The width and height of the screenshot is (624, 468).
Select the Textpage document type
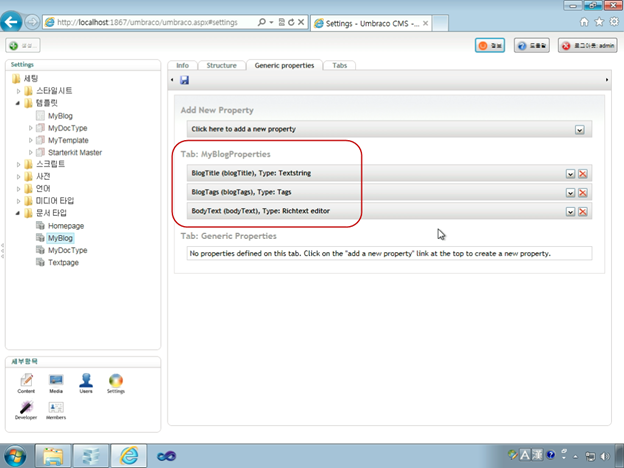coord(63,263)
